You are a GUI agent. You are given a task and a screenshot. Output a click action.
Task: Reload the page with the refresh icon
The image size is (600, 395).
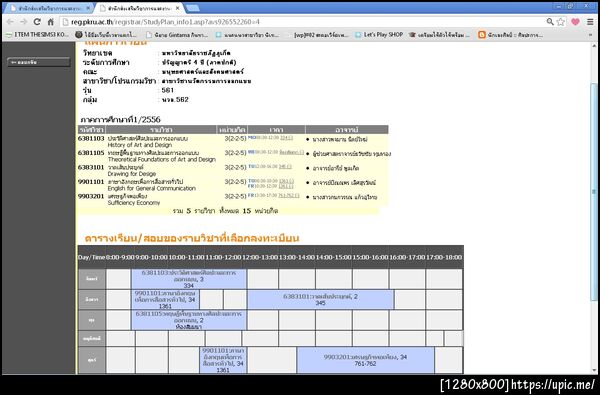[37, 22]
